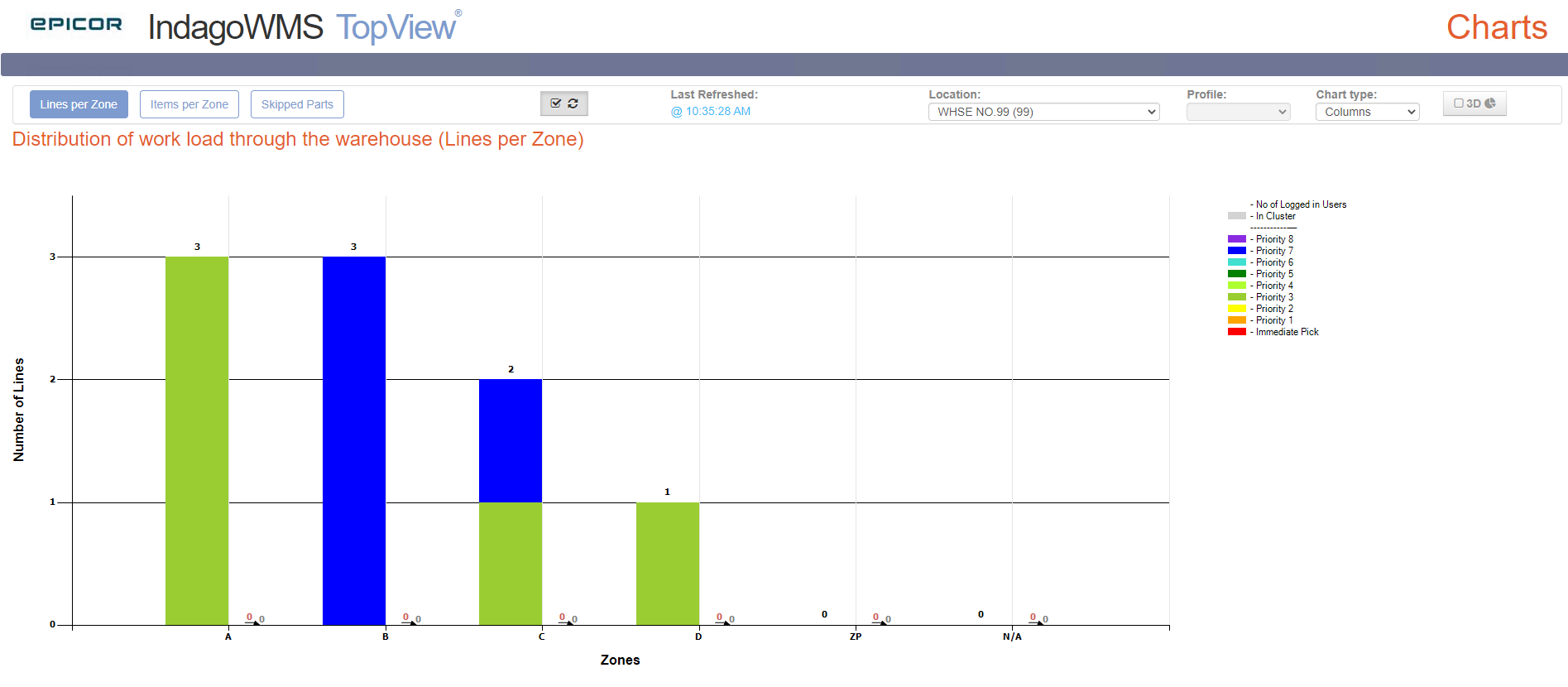Click Priority 2 yellow legend swatch
The height and width of the screenshot is (687, 1568).
[x=1237, y=309]
